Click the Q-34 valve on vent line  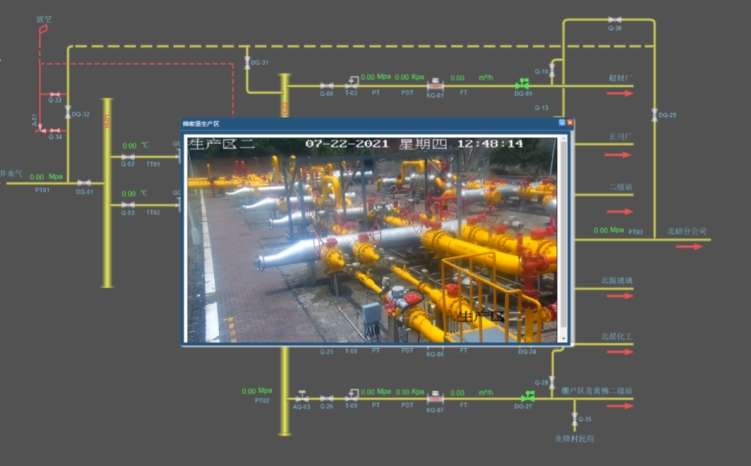point(55,130)
